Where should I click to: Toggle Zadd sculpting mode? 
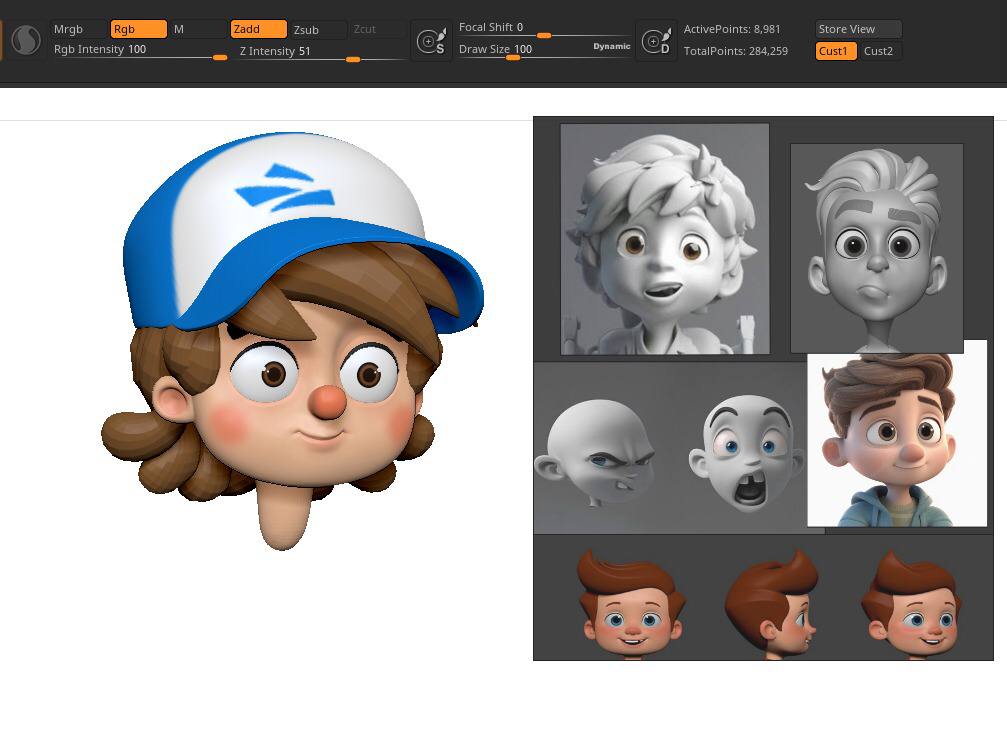(x=258, y=29)
